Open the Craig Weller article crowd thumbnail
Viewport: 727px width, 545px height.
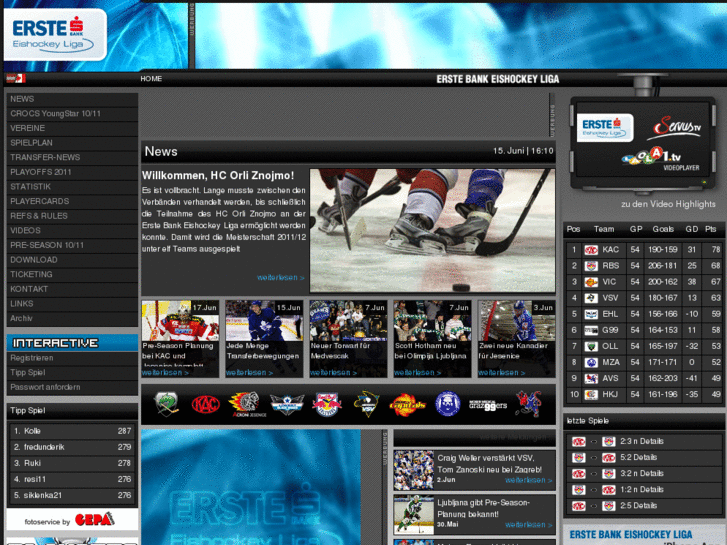(414, 470)
